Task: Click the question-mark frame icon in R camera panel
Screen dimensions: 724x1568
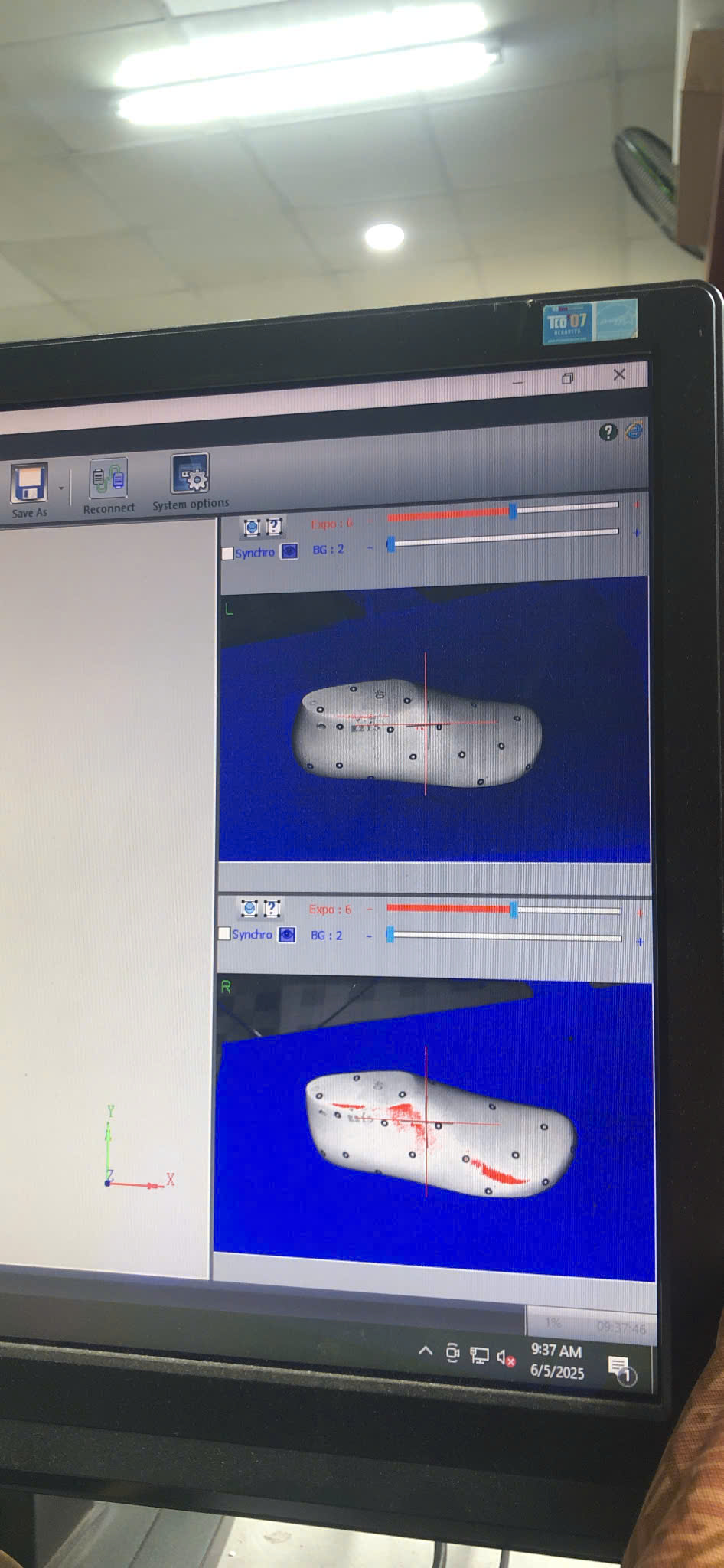Action: 272,909
